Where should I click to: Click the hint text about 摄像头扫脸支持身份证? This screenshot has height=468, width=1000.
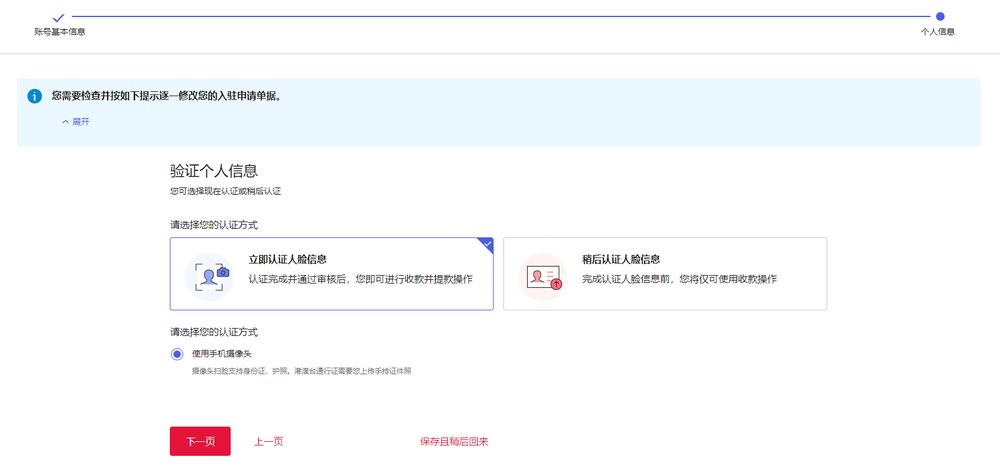pyautogui.click(x=301, y=370)
